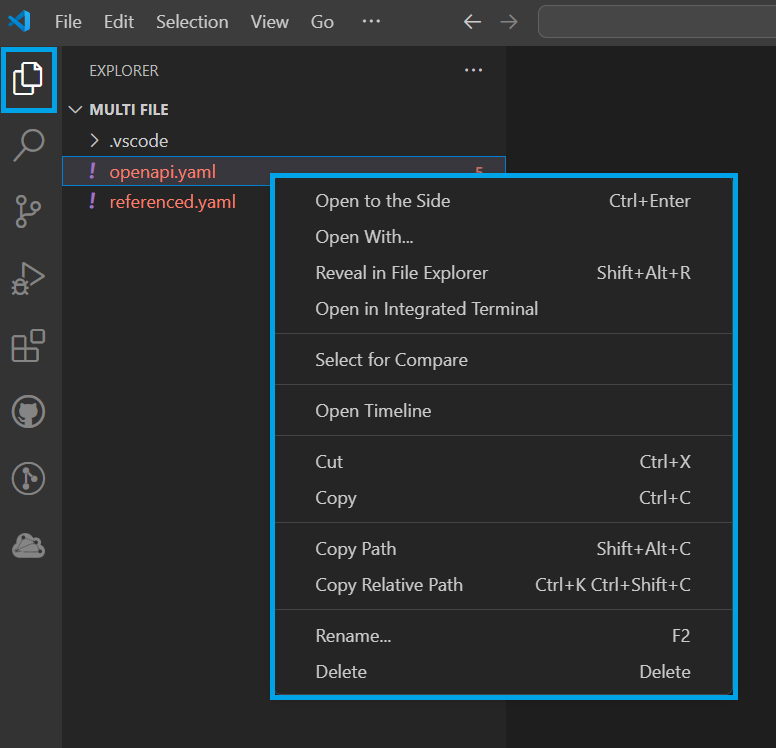Viewport: 776px width, 748px height.
Task: Choose Copy Relative Path
Action: (x=503, y=585)
